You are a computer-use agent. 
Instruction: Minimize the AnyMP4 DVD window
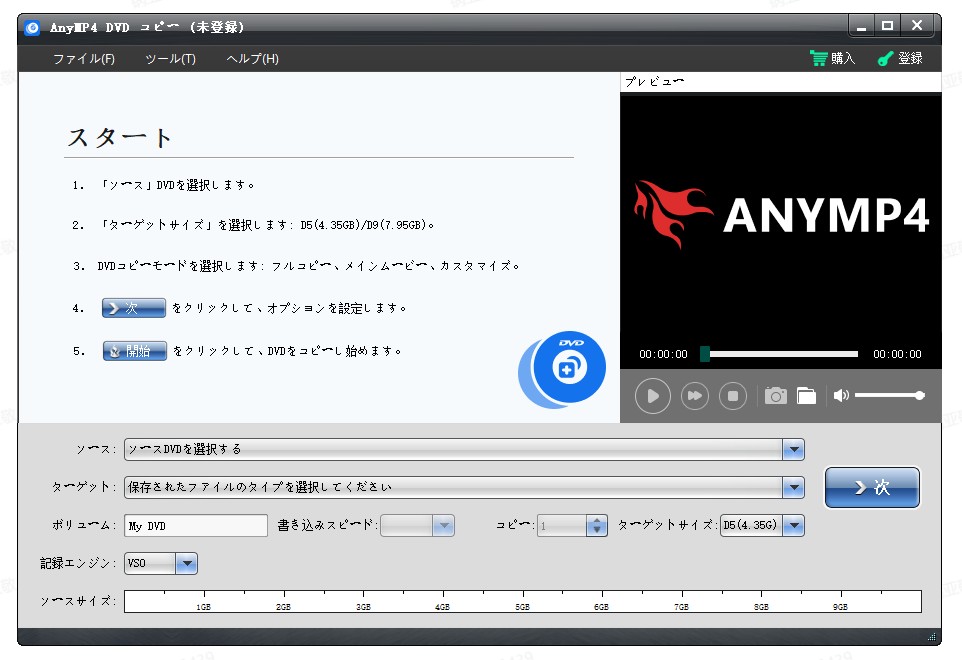861,26
